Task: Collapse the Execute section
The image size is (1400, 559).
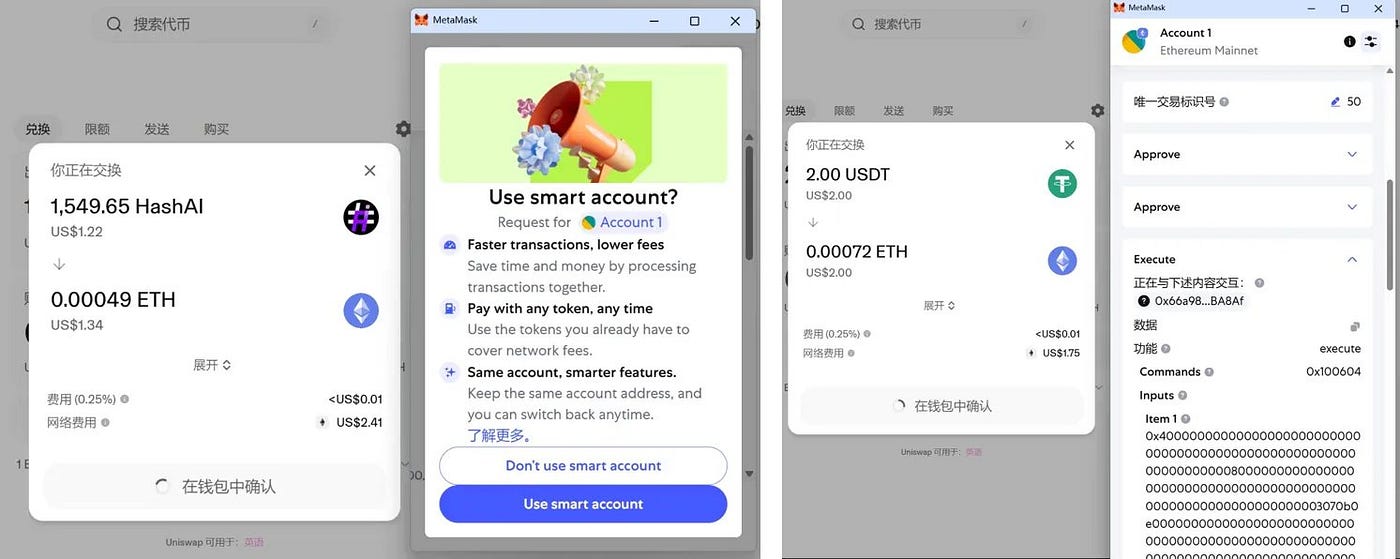Action: pos(1352,260)
